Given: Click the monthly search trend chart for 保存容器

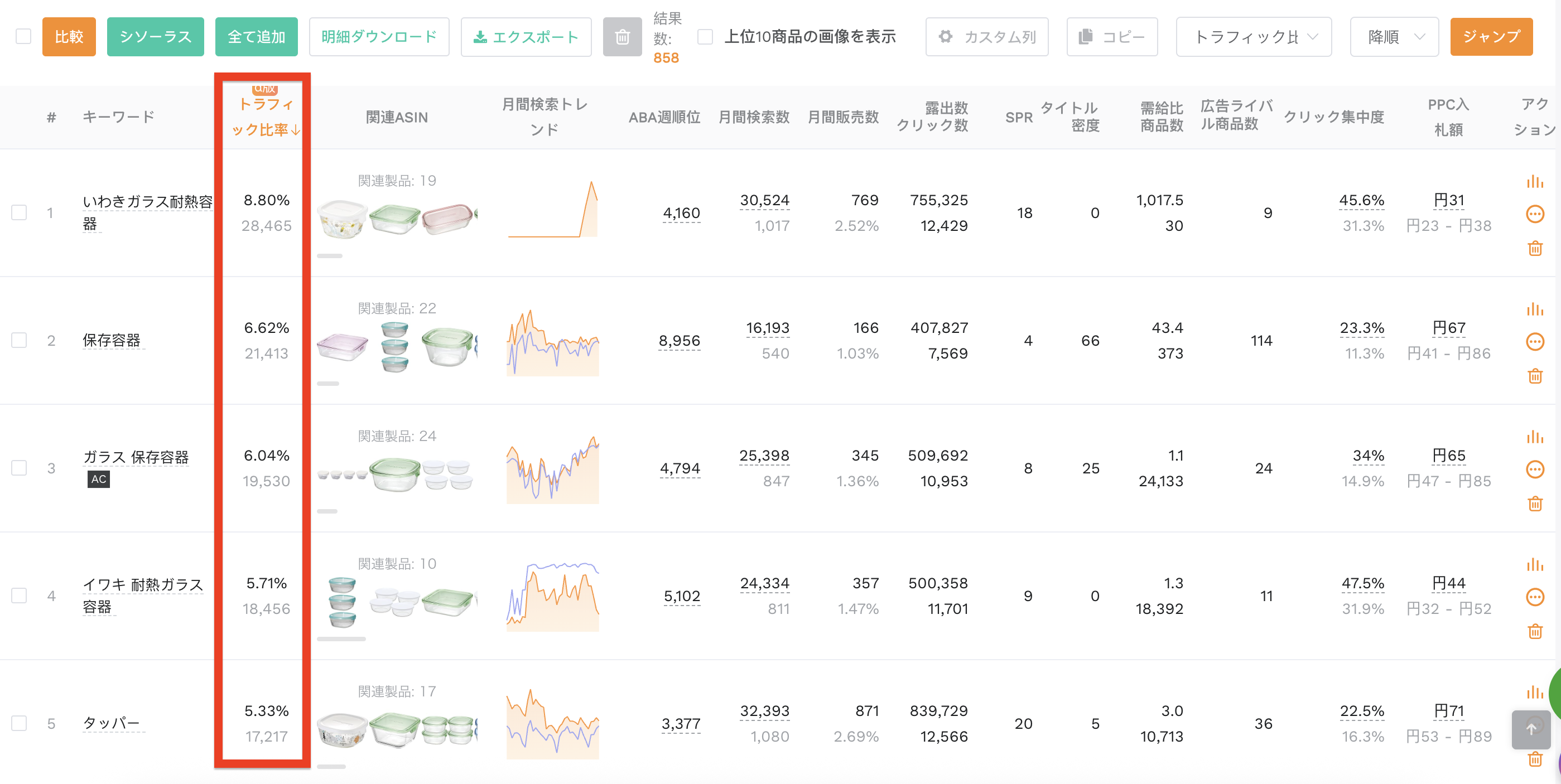Looking at the screenshot, I should (553, 342).
